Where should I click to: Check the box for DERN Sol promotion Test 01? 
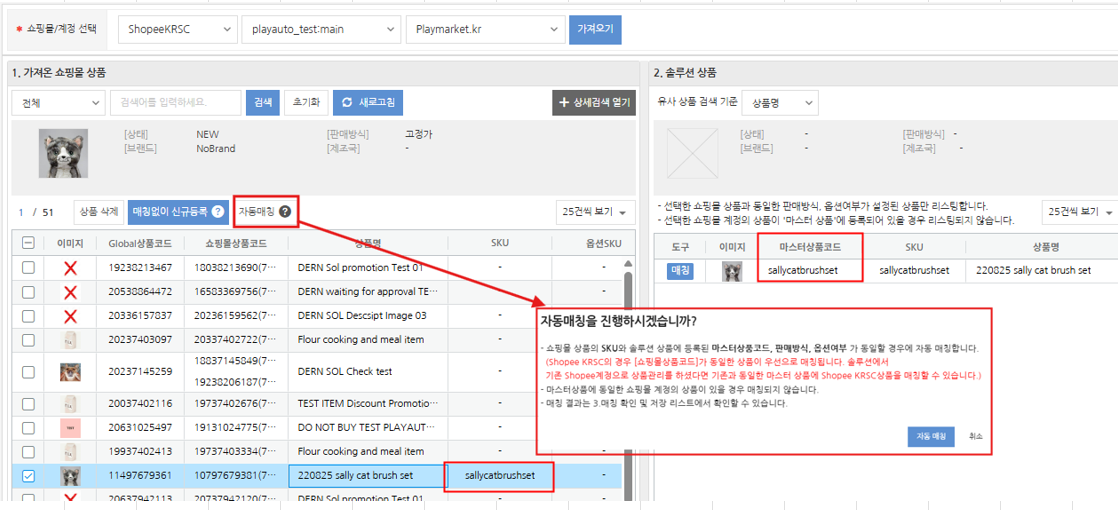tap(28, 268)
